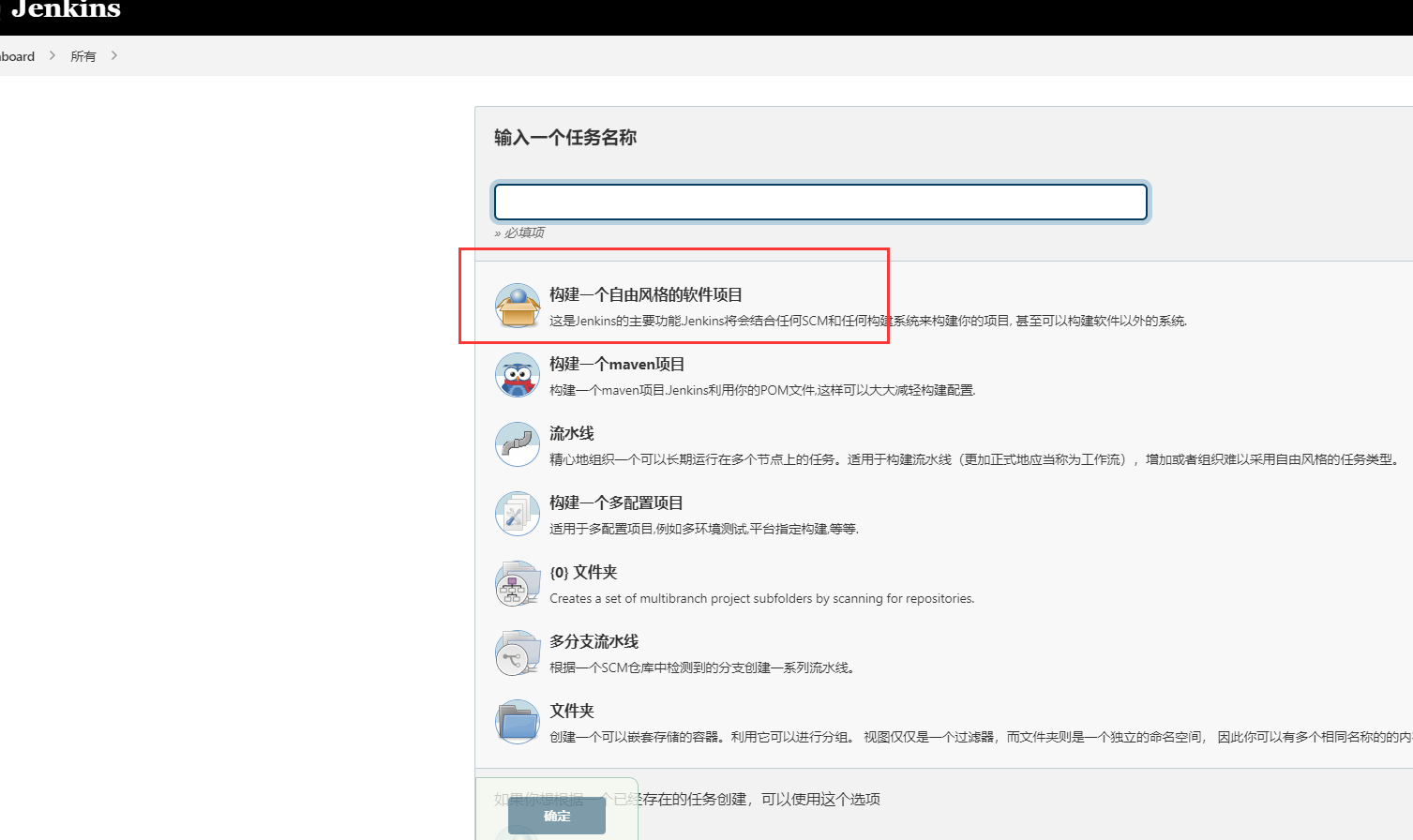Select the 多分支流水线 title
This screenshot has width=1413, height=840.
tap(594, 641)
